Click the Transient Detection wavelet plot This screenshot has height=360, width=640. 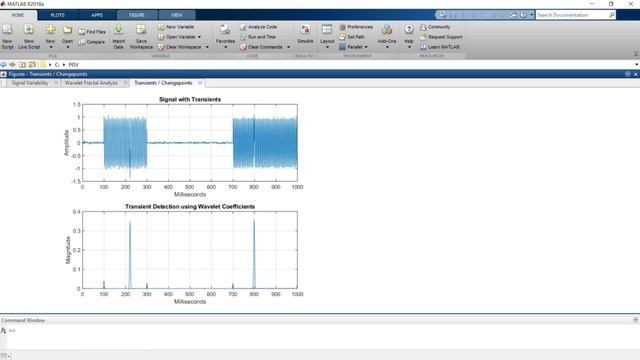190,250
